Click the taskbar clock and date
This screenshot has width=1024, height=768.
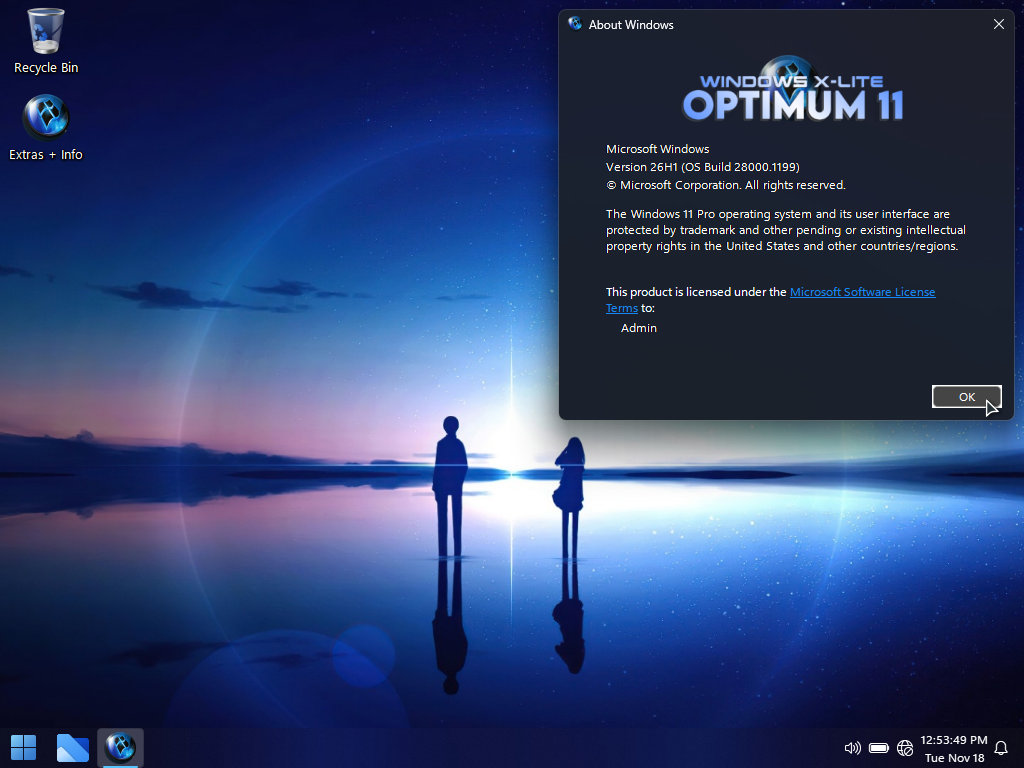pyautogui.click(x=953, y=748)
